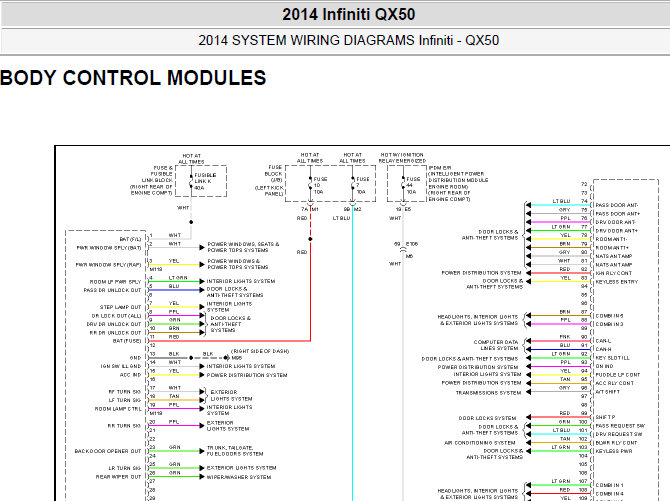Click the "LF TURN SIG" pin label

click(x=125, y=400)
